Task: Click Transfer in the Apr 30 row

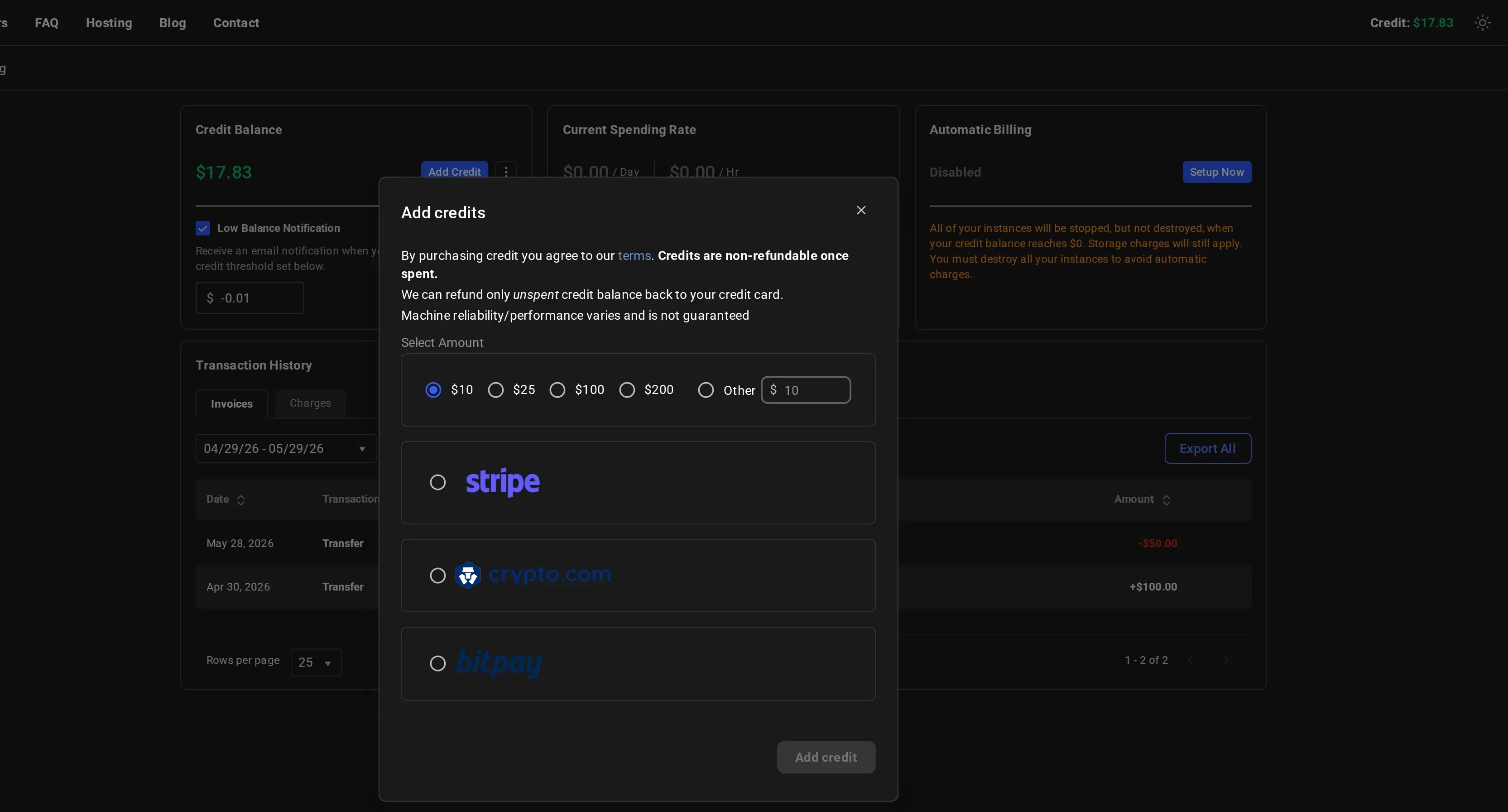Action: coord(343,586)
